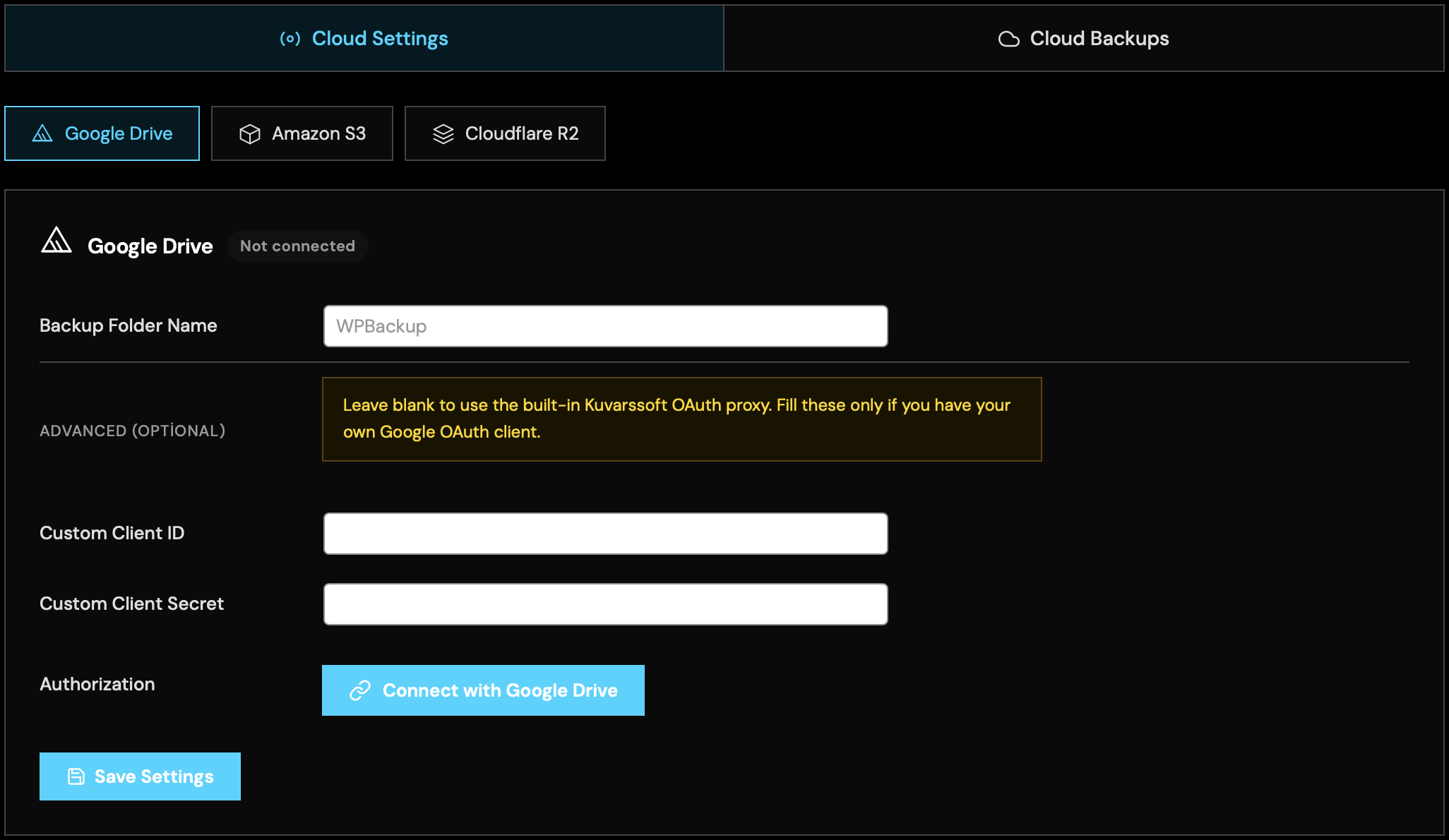Select the Cloudflare R2 provider tab
The width and height of the screenshot is (1449, 840).
point(505,133)
